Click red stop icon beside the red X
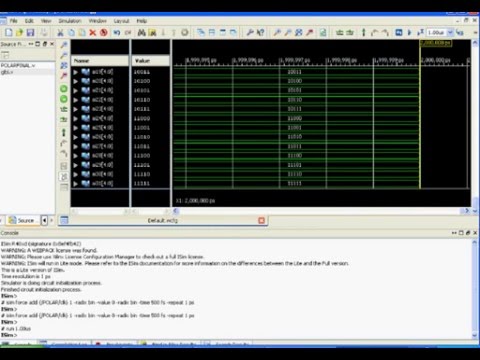This screenshot has width=480, height=360. 104,32
